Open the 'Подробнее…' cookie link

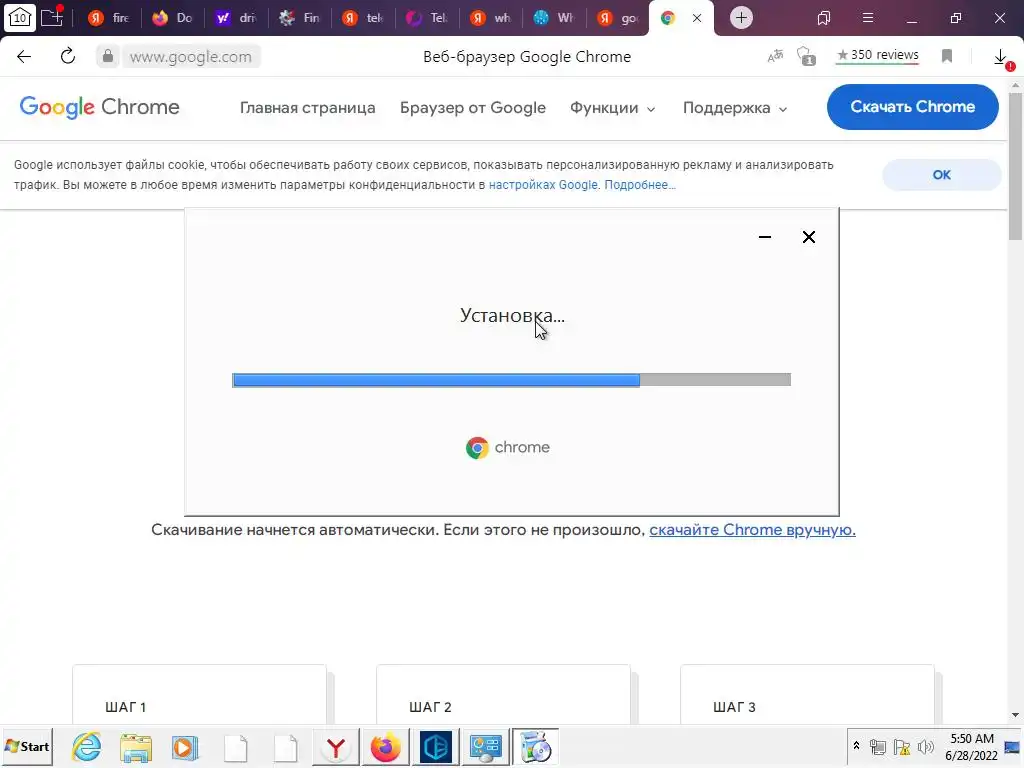640,185
